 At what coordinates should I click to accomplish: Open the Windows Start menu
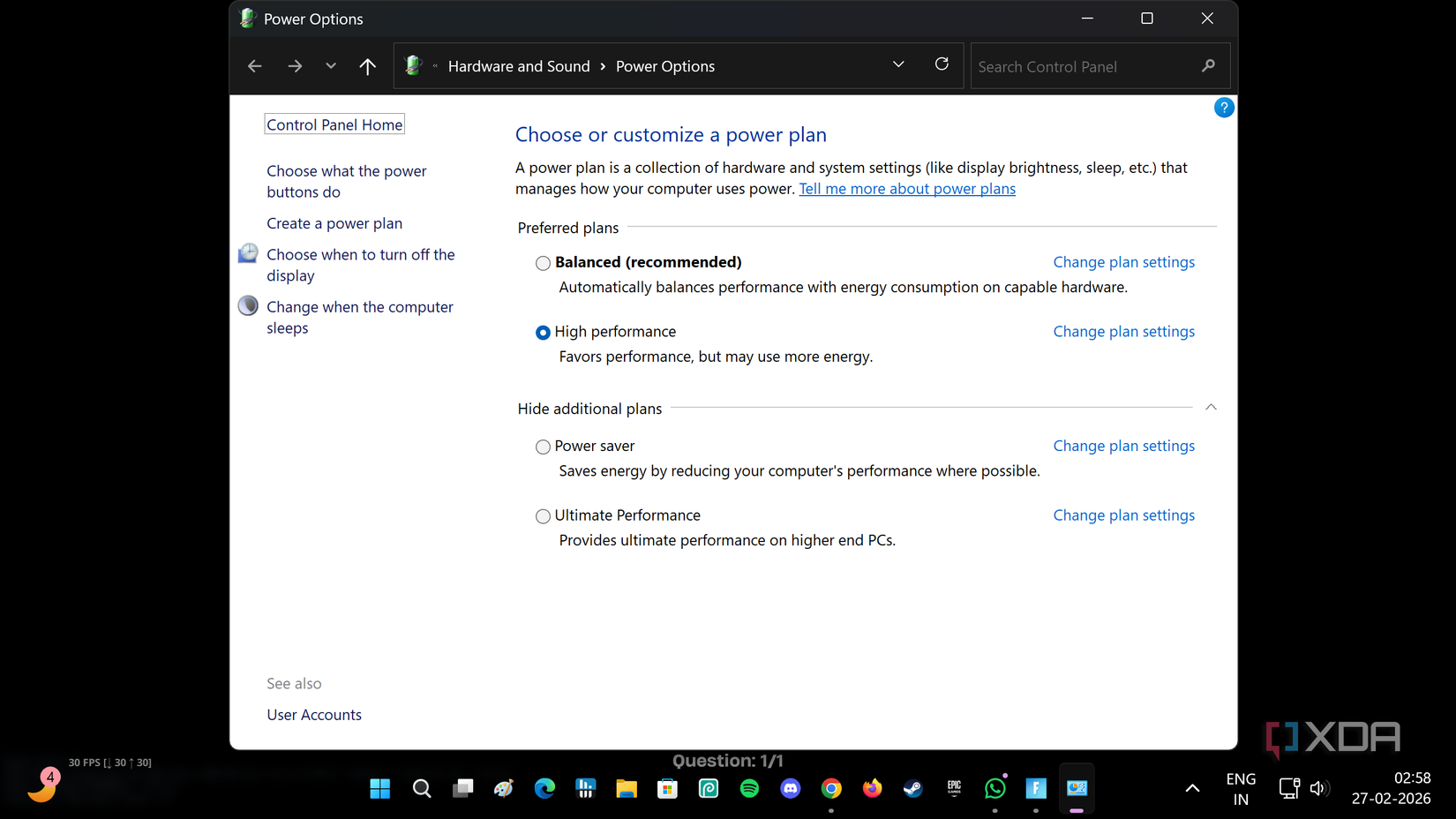point(380,788)
